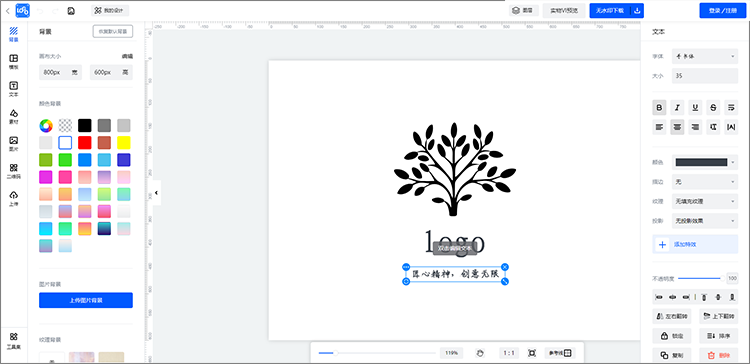Image resolution: width=750 pixels, height=364 pixels.
Task: Align text center
Action: click(677, 127)
